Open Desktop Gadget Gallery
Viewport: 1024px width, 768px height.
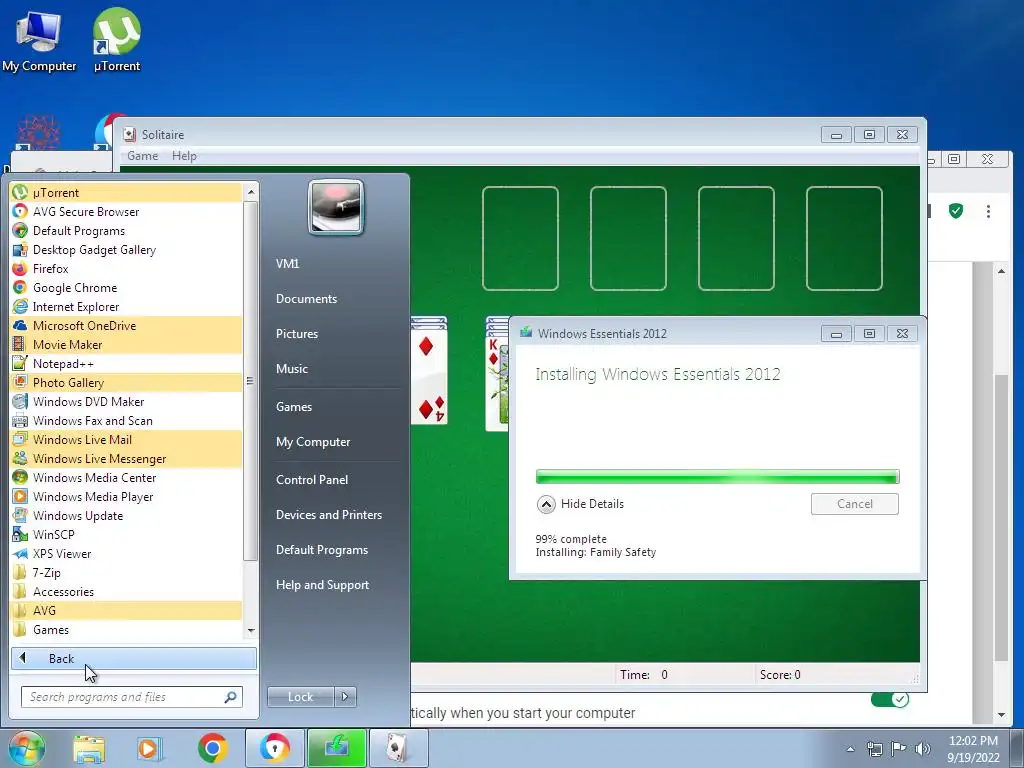(x=126, y=249)
